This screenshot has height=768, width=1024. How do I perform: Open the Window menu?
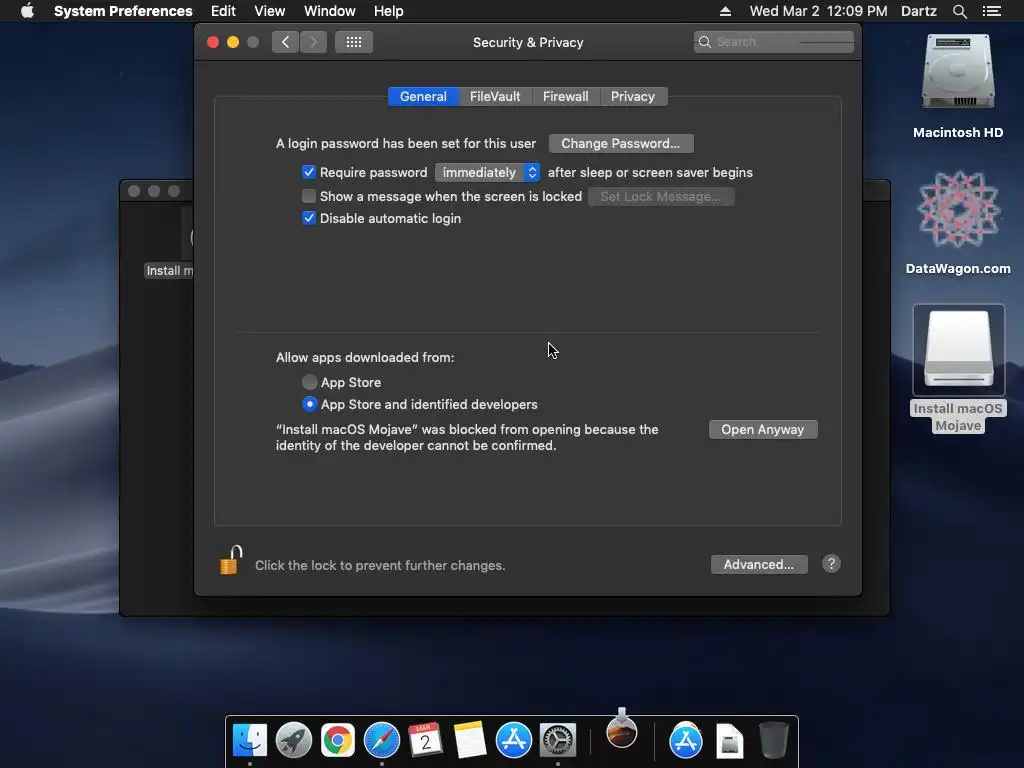click(330, 11)
